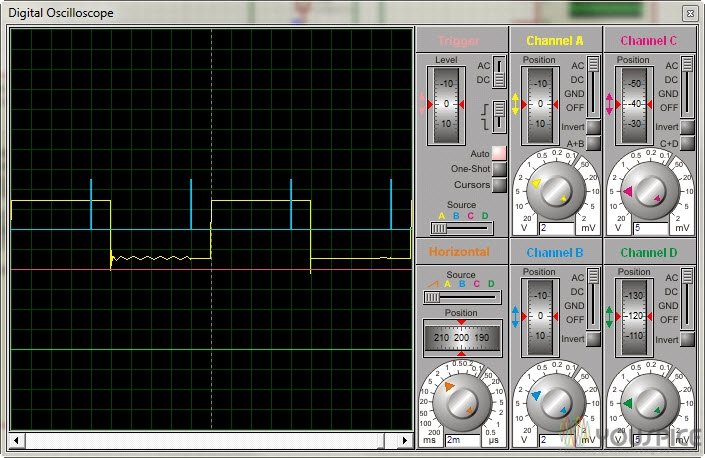This screenshot has width=705, height=458.
Task: Click the waveform horizontal scrollbar track
Action: tap(211, 440)
